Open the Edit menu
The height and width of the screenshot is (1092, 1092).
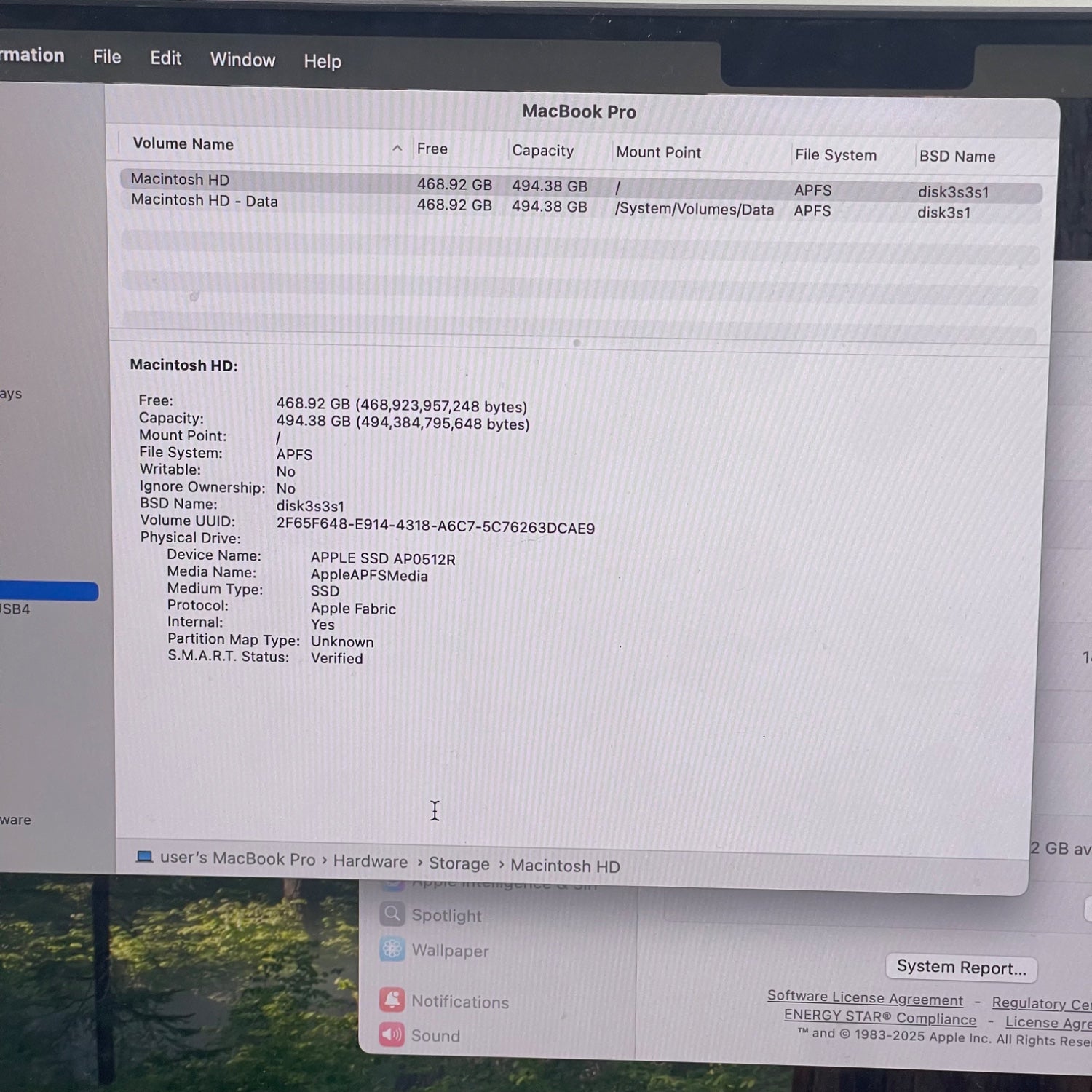point(165,58)
